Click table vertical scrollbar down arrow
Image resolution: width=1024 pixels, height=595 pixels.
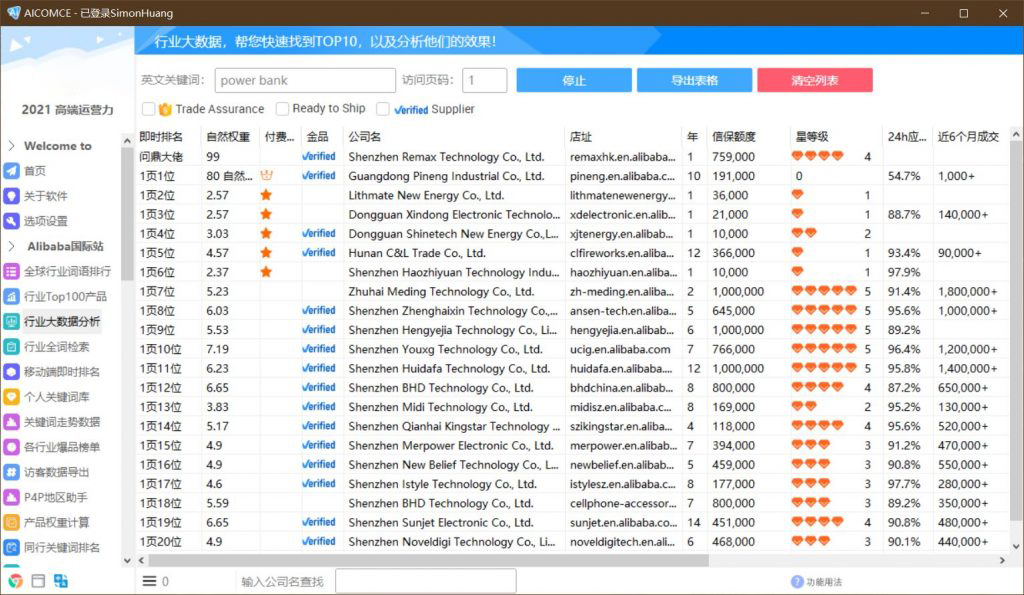click(x=1016, y=546)
